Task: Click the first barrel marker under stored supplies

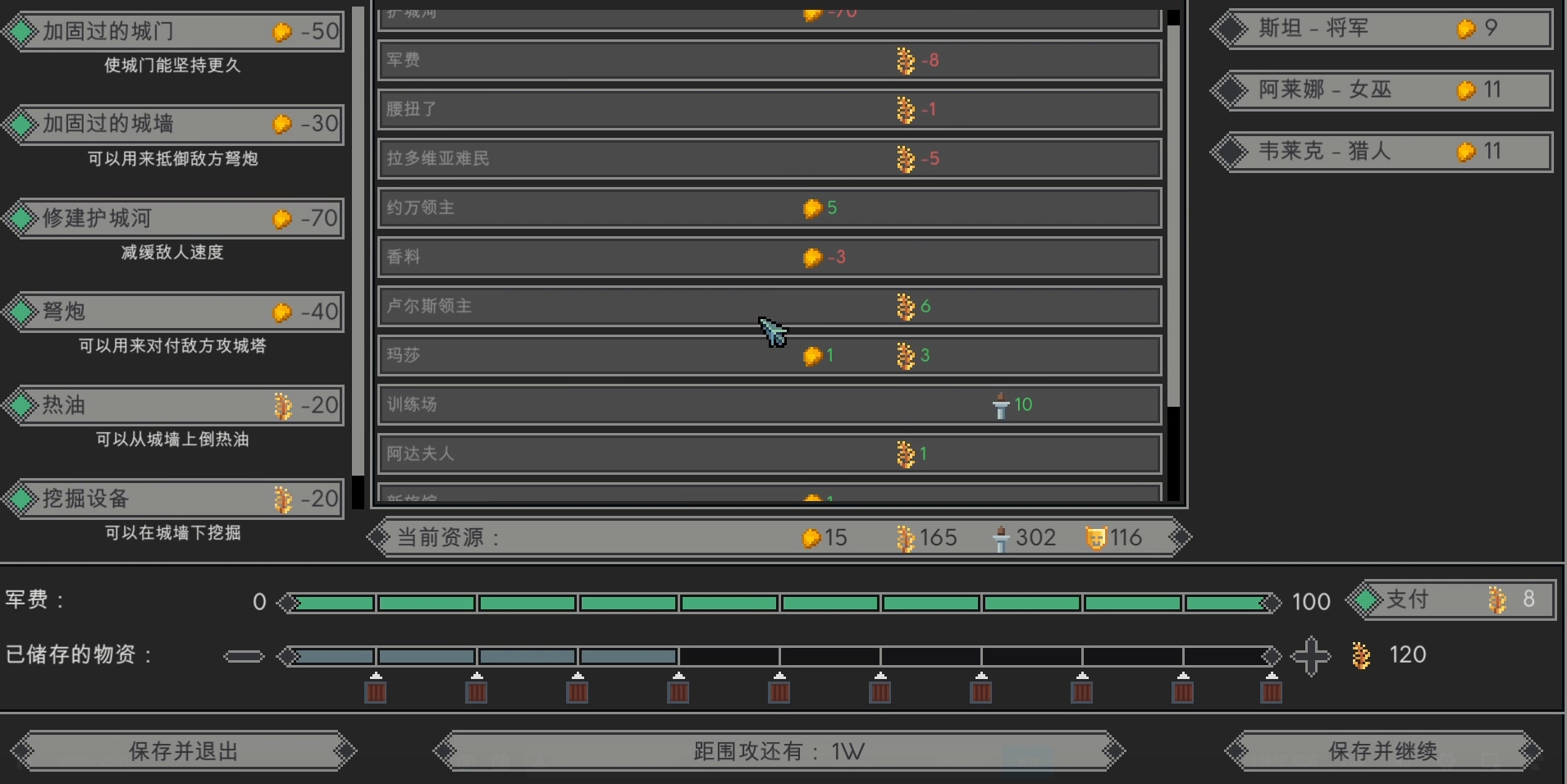Action: [376, 688]
